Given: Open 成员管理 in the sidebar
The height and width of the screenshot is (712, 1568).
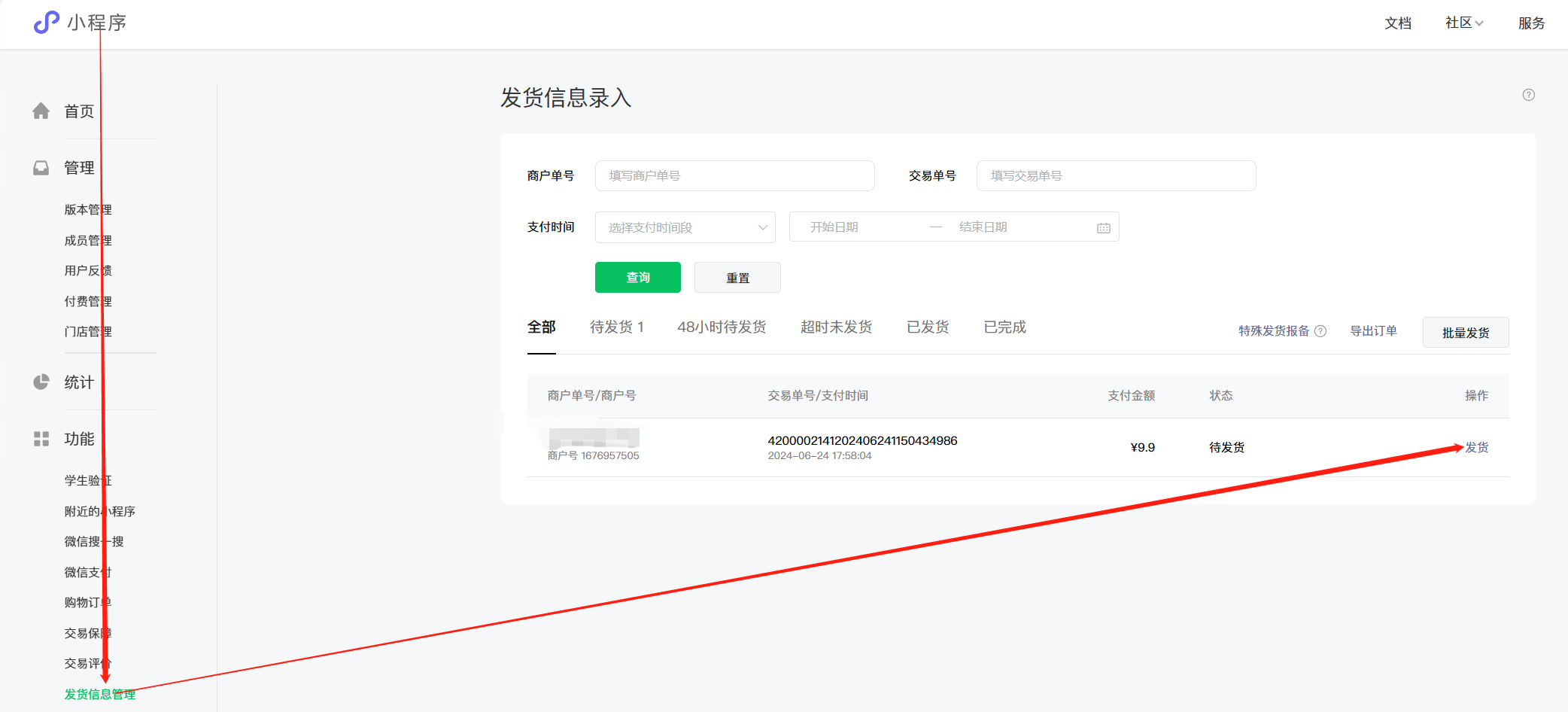Looking at the screenshot, I should [x=88, y=241].
